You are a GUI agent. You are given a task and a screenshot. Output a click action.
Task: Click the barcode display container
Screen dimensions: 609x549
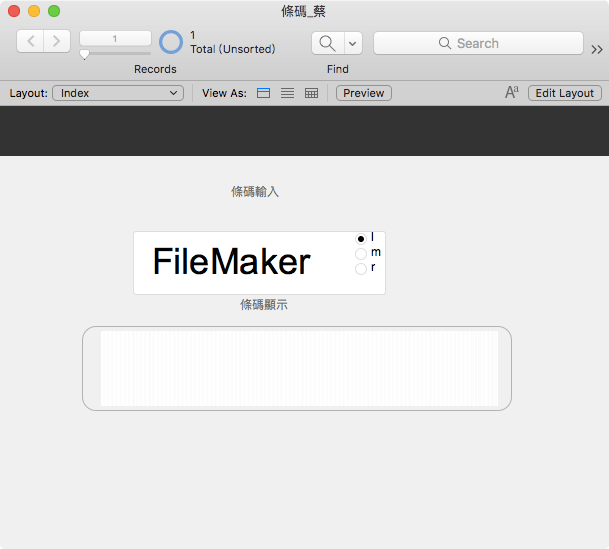point(297,368)
